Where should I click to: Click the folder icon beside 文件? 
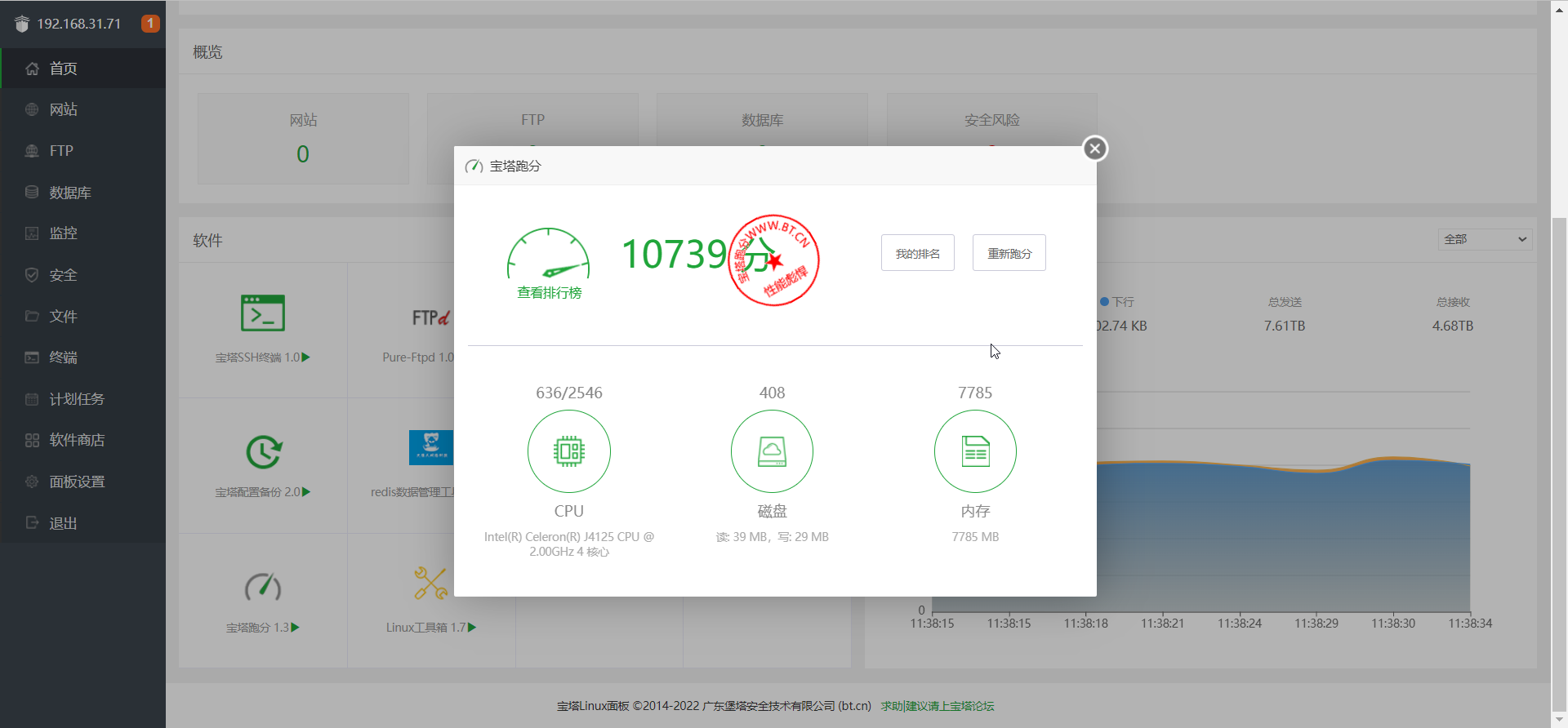coord(32,316)
